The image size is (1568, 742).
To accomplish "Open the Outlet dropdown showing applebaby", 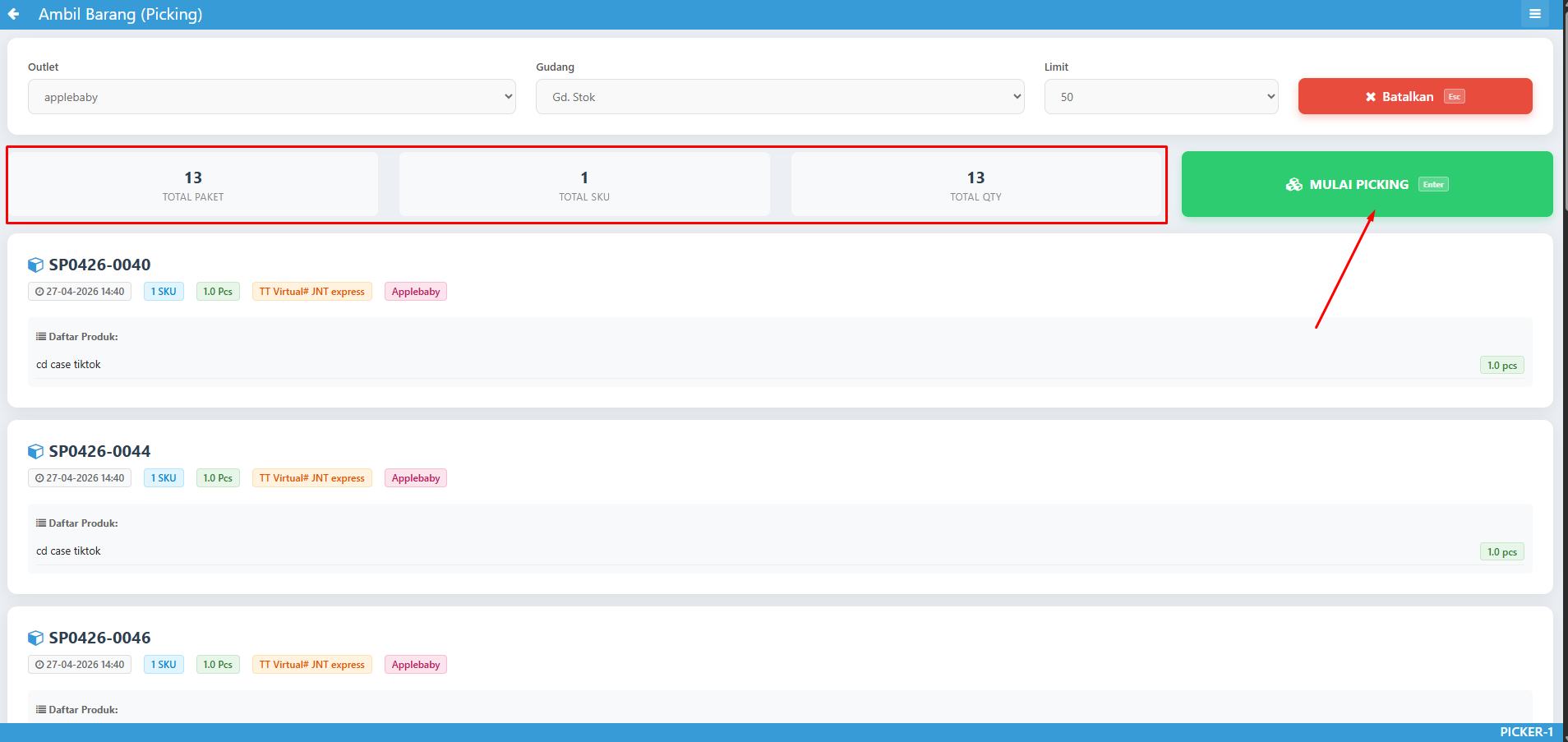I will click(x=272, y=97).
